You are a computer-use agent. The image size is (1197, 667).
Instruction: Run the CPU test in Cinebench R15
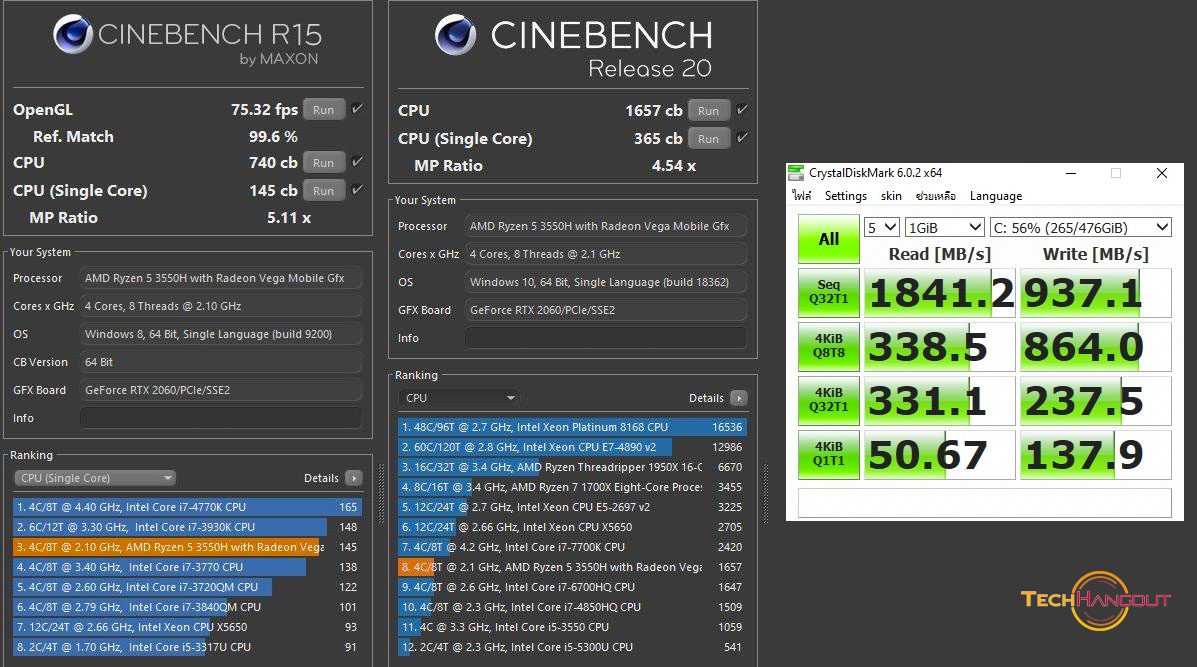click(324, 163)
